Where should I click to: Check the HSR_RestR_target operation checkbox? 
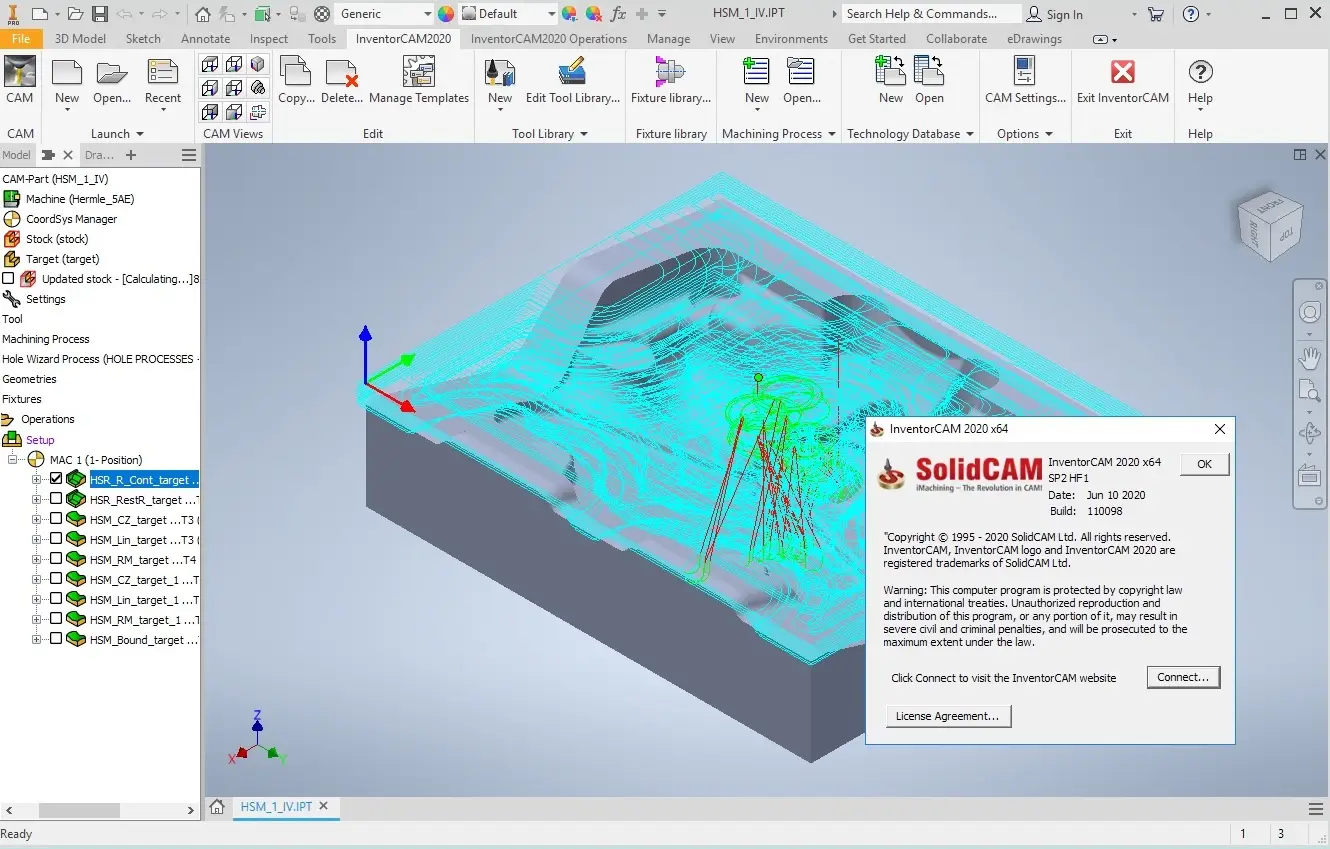(56, 499)
